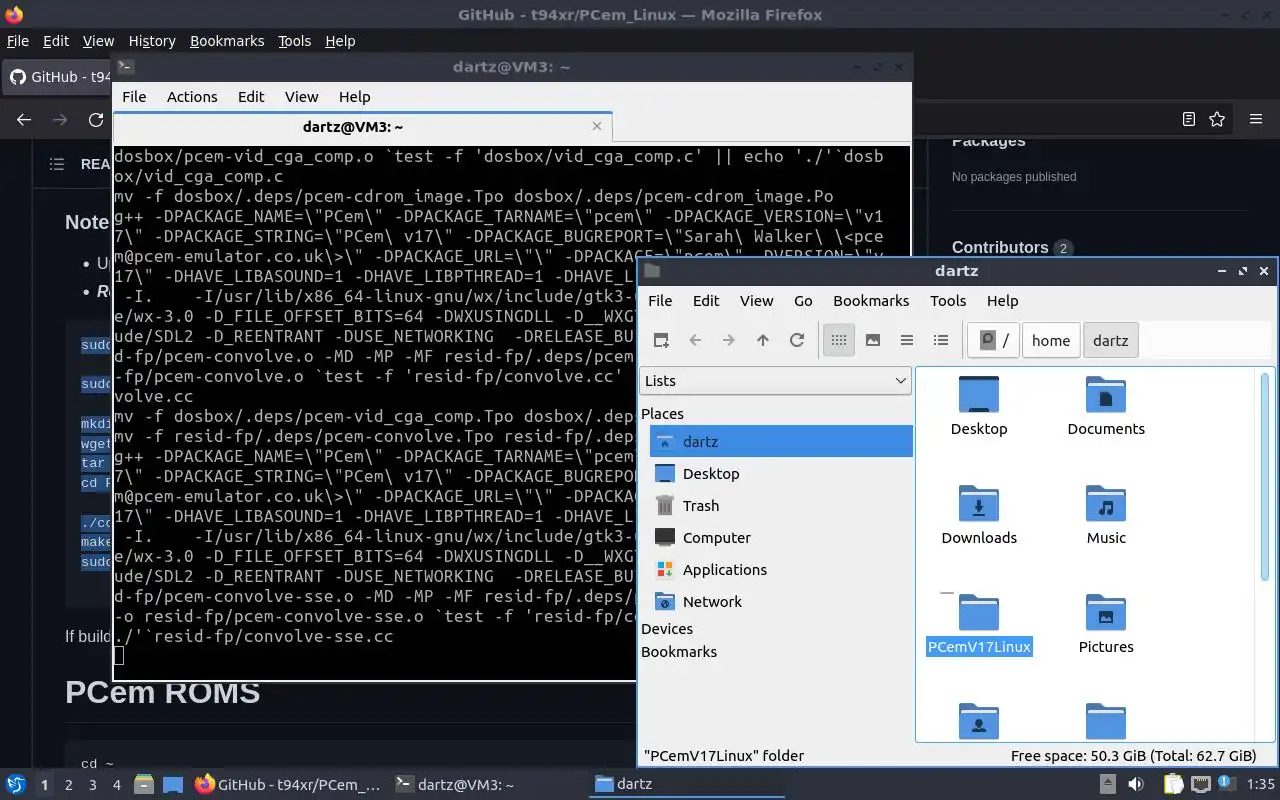Screen dimensions: 1280x800
Task: Open terminal View menu
Action: click(x=301, y=96)
